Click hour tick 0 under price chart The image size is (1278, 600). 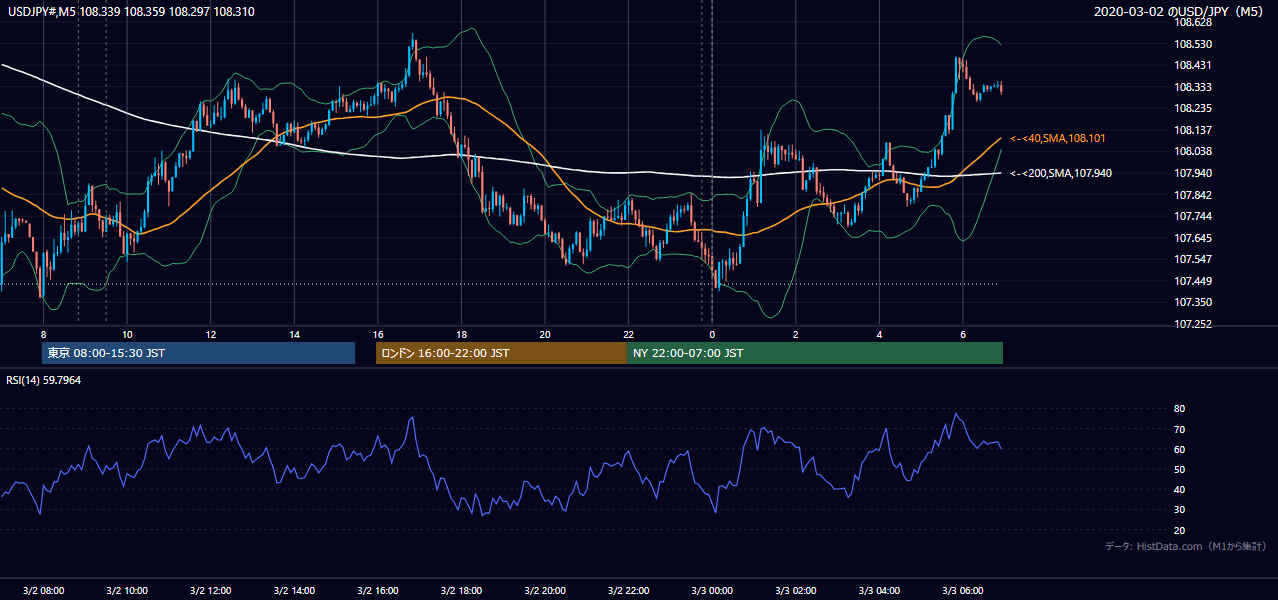(712, 334)
